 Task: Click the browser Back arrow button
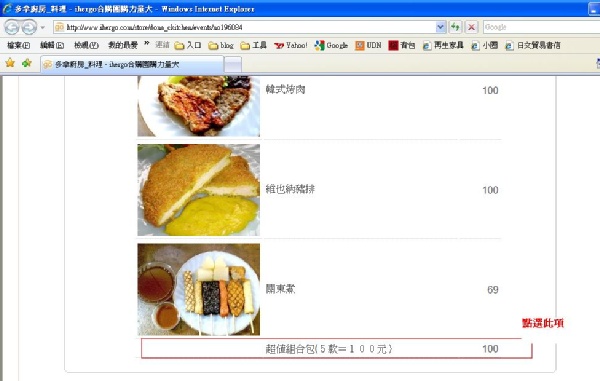coord(12,27)
